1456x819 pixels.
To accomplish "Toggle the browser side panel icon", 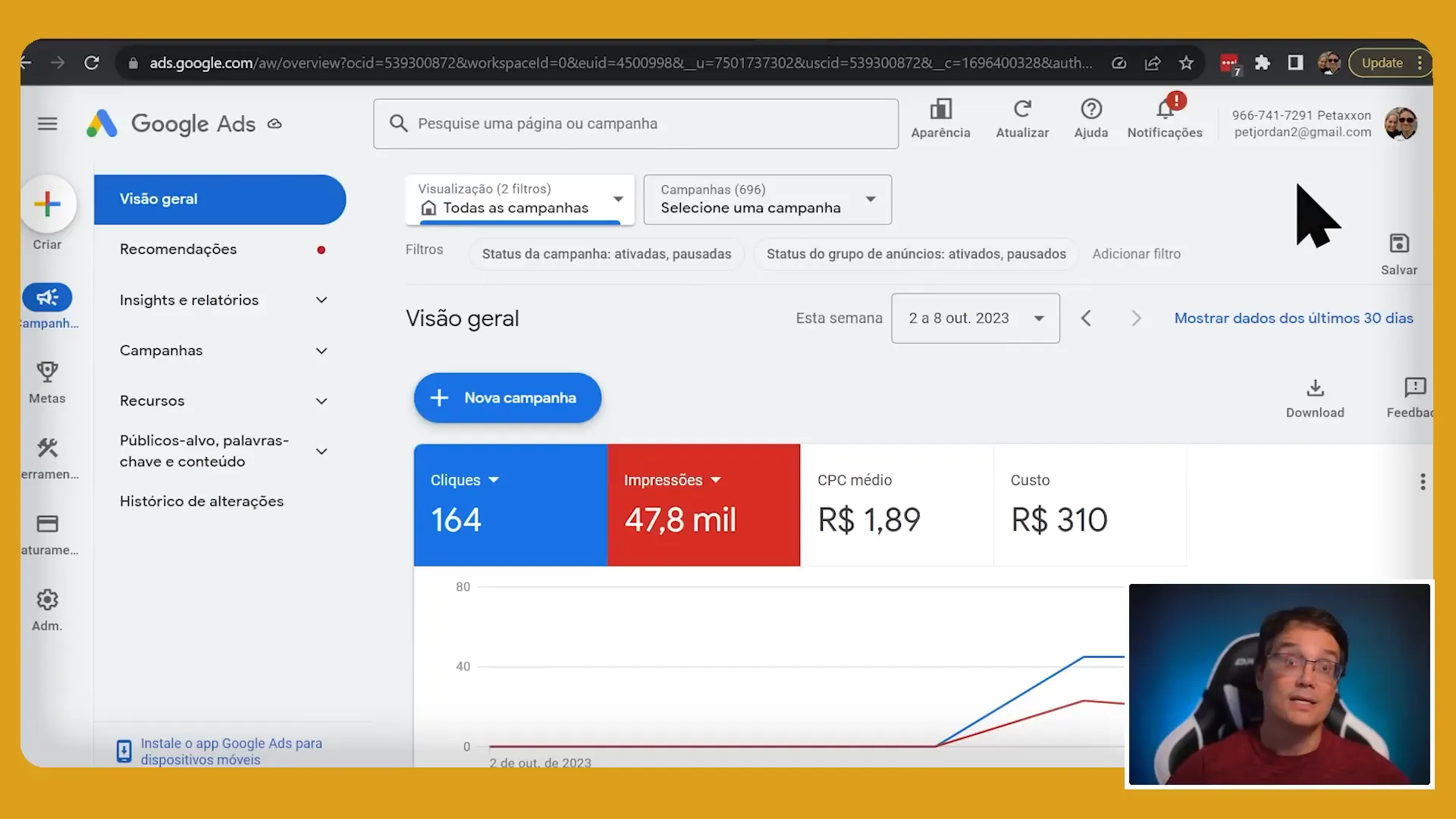I will tap(1295, 63).
